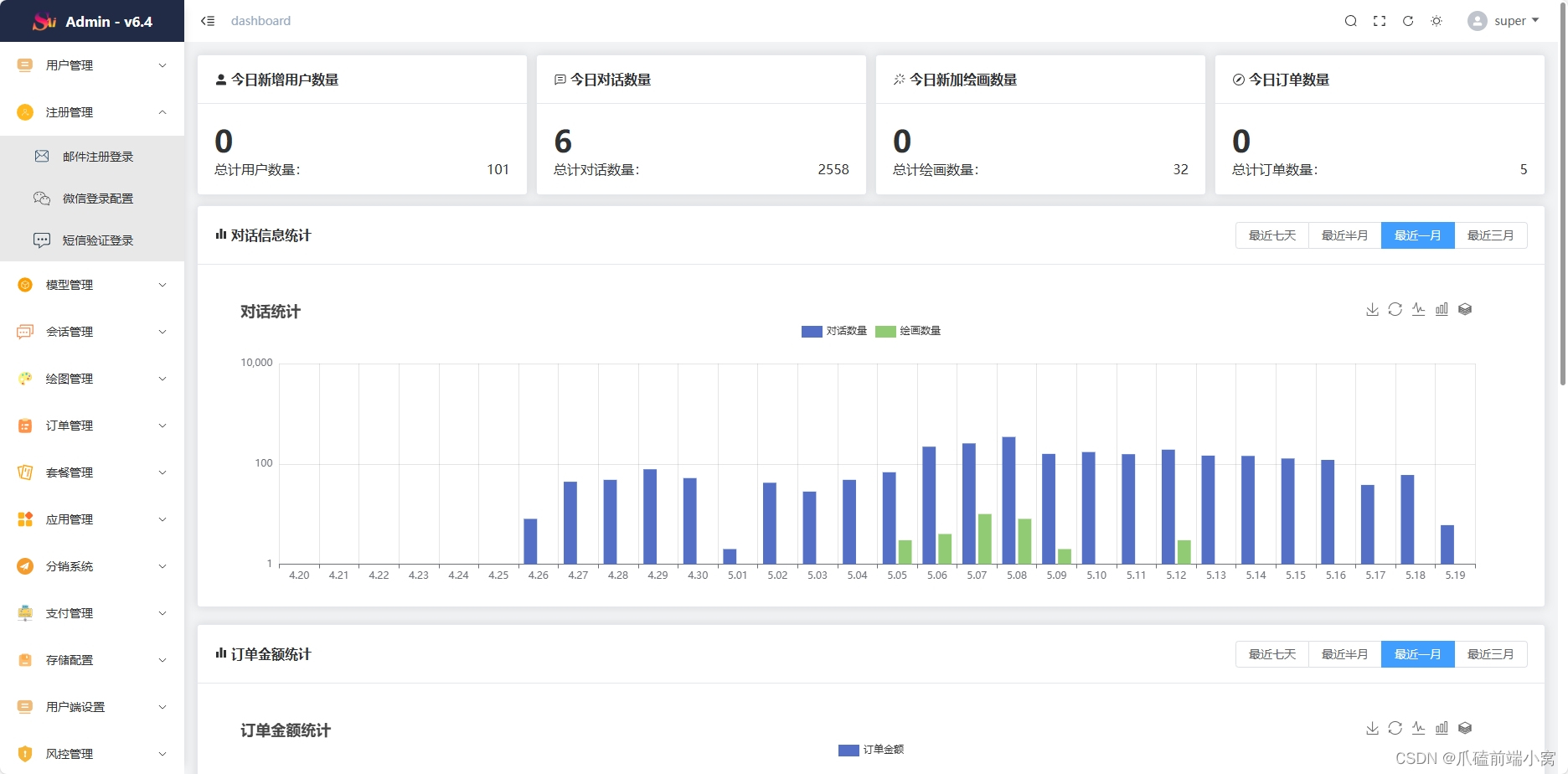Click the 总计用户数量 value 101

498,169
